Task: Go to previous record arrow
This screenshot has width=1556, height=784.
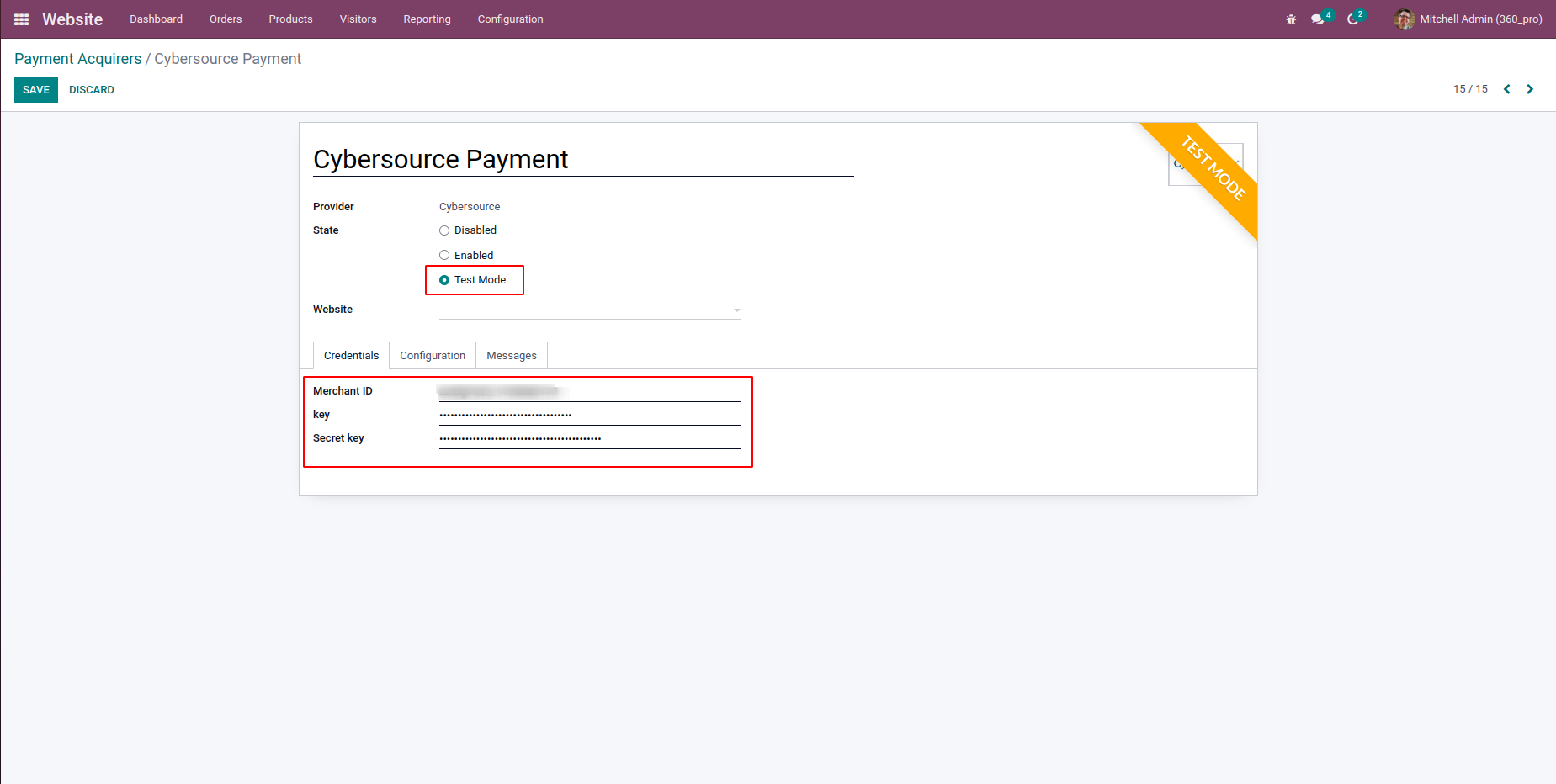Action: pos(1507,89)
